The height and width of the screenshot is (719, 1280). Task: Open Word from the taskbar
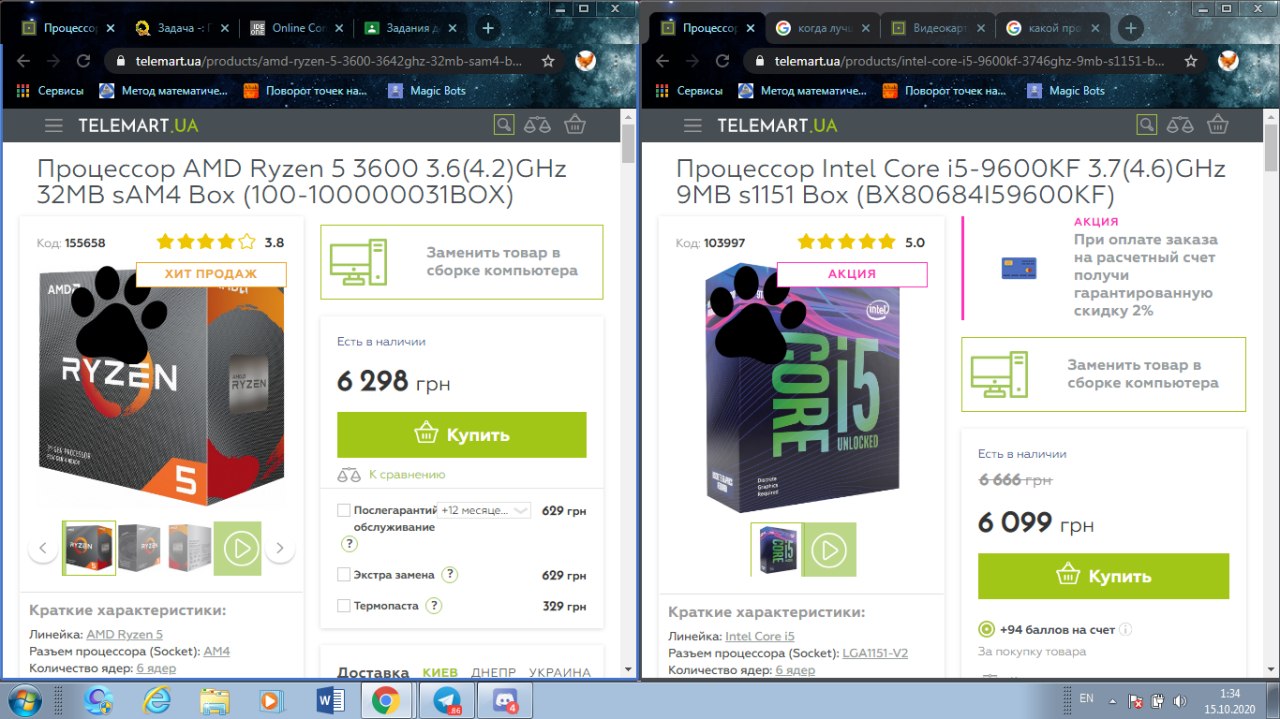[329, 700]
